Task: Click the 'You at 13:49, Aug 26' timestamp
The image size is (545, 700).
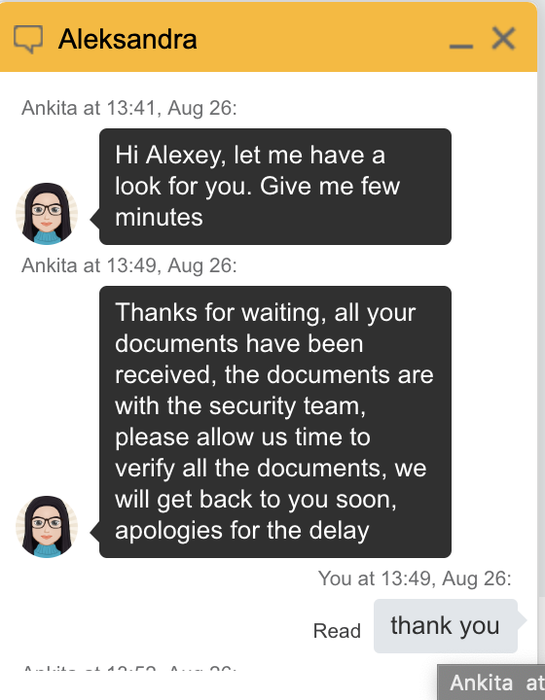Action: 415,579
